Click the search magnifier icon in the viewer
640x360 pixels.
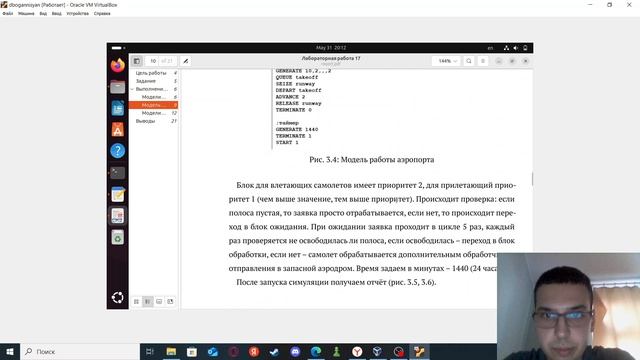tap(469, 61)
